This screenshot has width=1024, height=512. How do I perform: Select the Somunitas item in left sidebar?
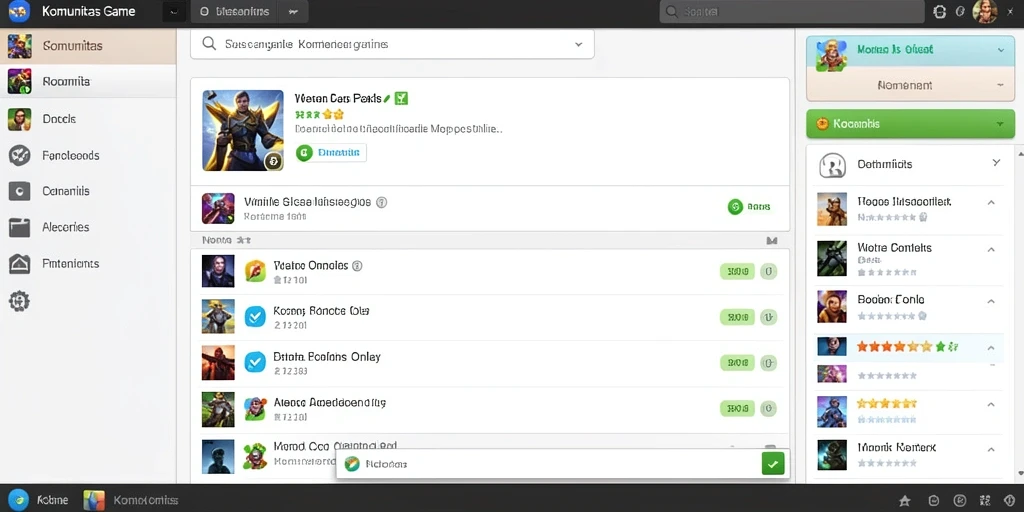click(88, 46)
